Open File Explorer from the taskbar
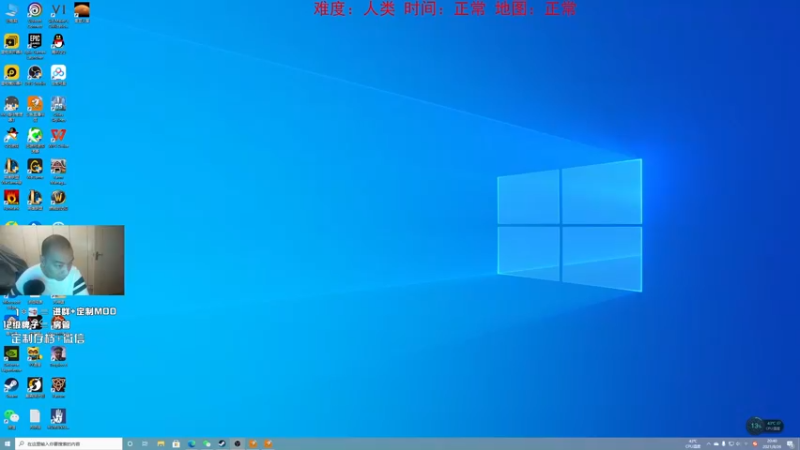This screenshot has height=450, width=800. (x=161, y=444)
